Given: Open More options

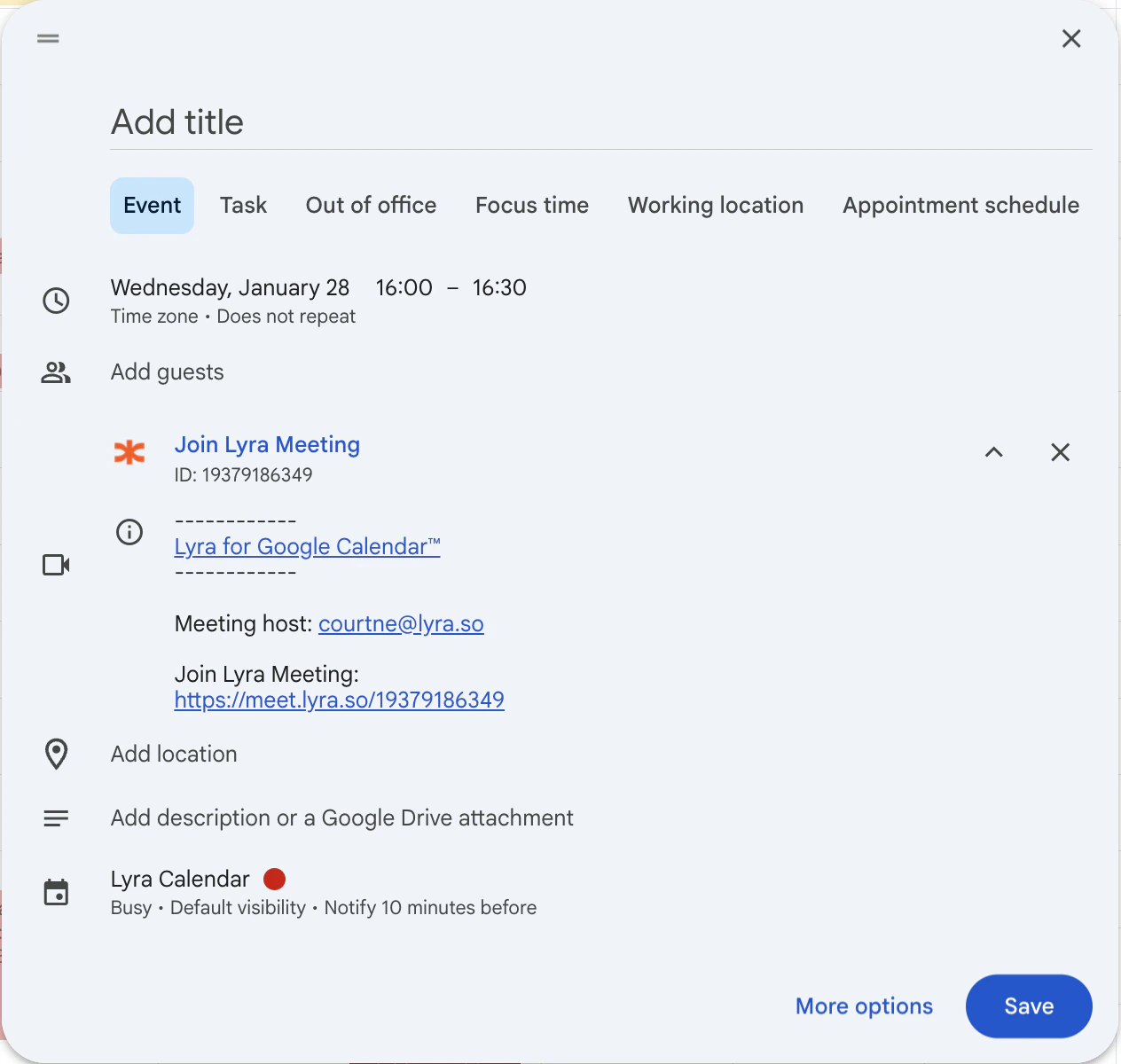Looking at the screenshot, I should [x=864, y=1006].
